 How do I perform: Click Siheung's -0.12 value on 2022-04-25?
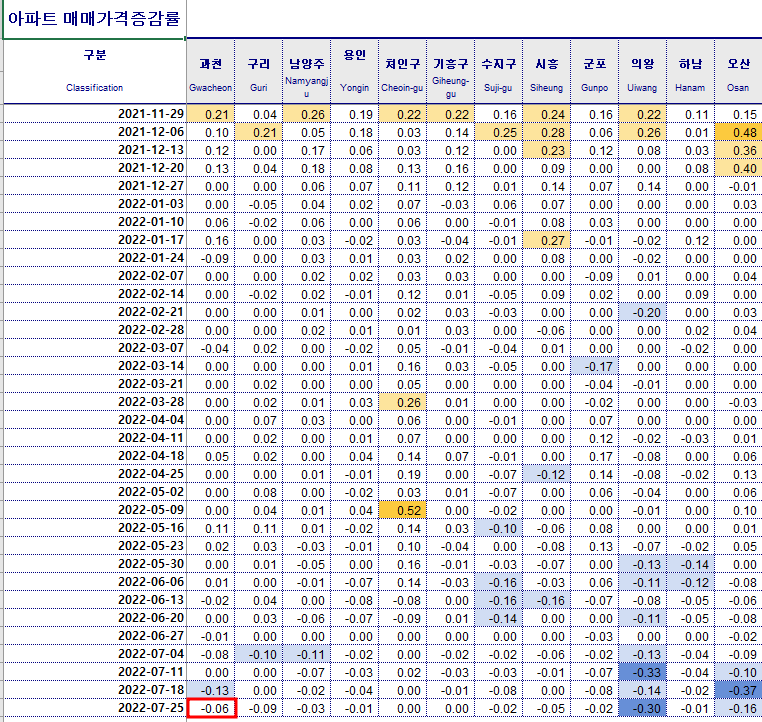coord(547,473)
